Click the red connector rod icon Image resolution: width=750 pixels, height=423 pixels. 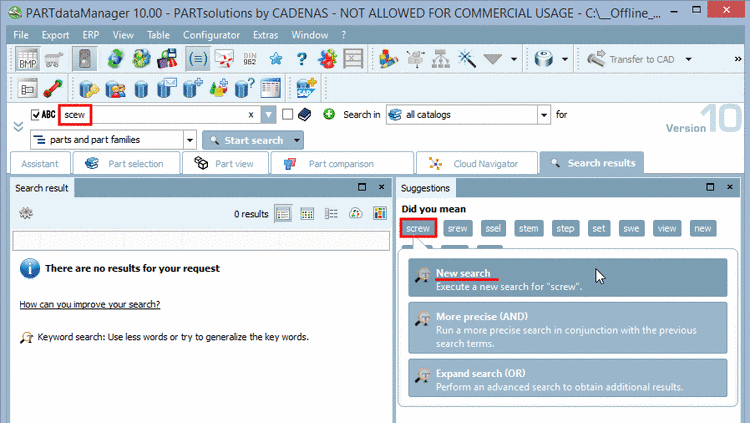(53, 89)
